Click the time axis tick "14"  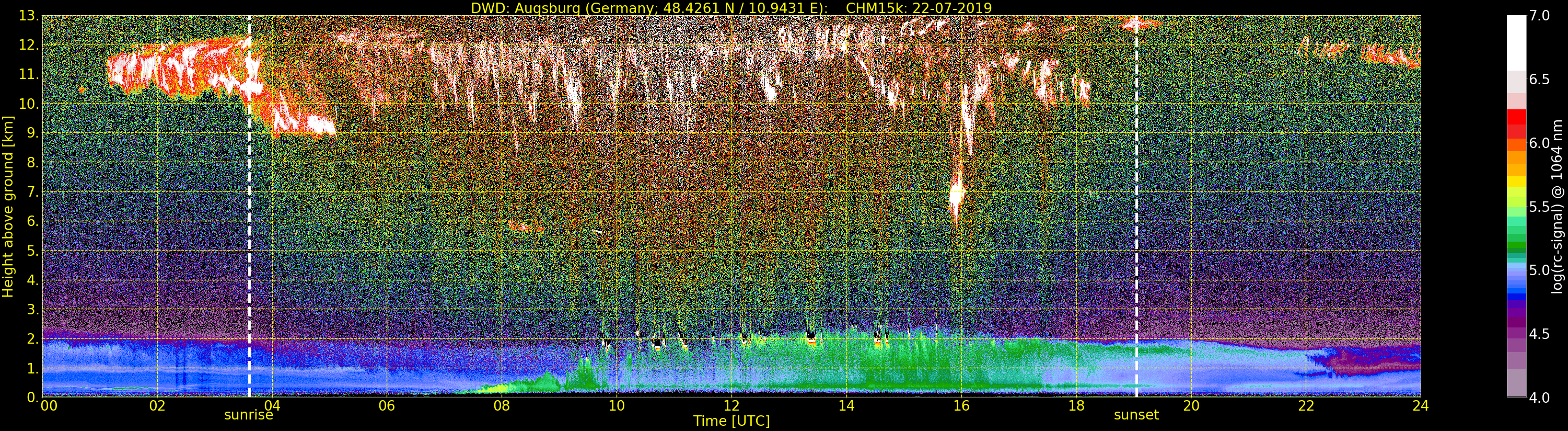tap(846, 406)
